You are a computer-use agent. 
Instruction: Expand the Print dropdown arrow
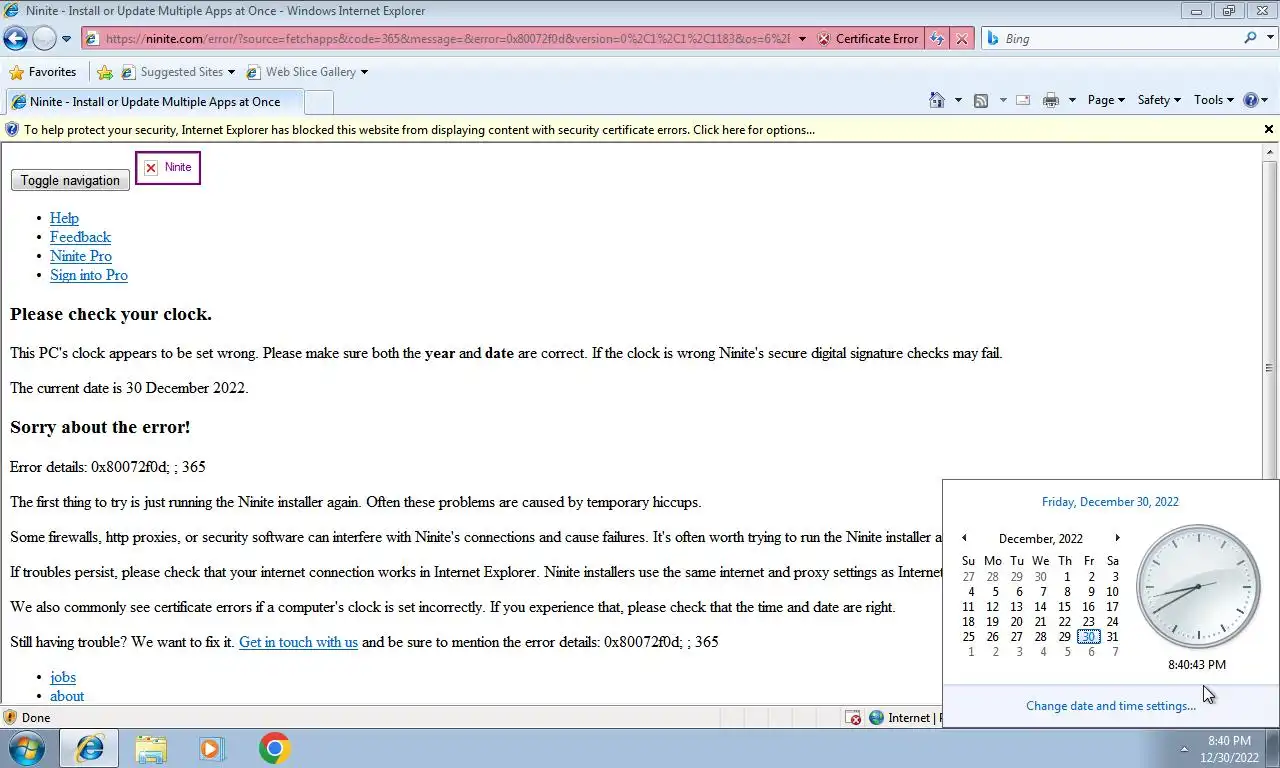1072,100
